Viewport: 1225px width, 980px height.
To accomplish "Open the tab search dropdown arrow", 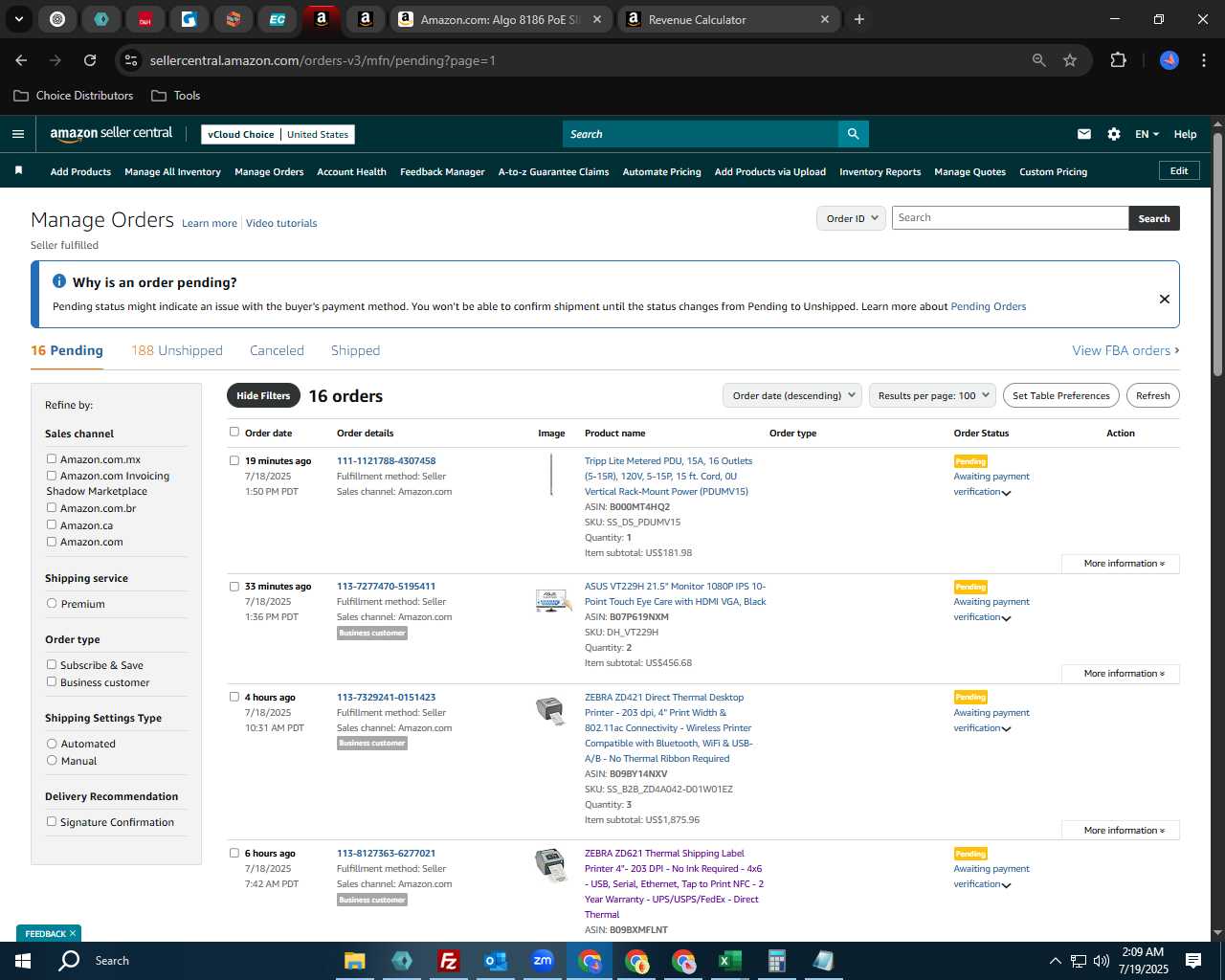I will (18, 19).
